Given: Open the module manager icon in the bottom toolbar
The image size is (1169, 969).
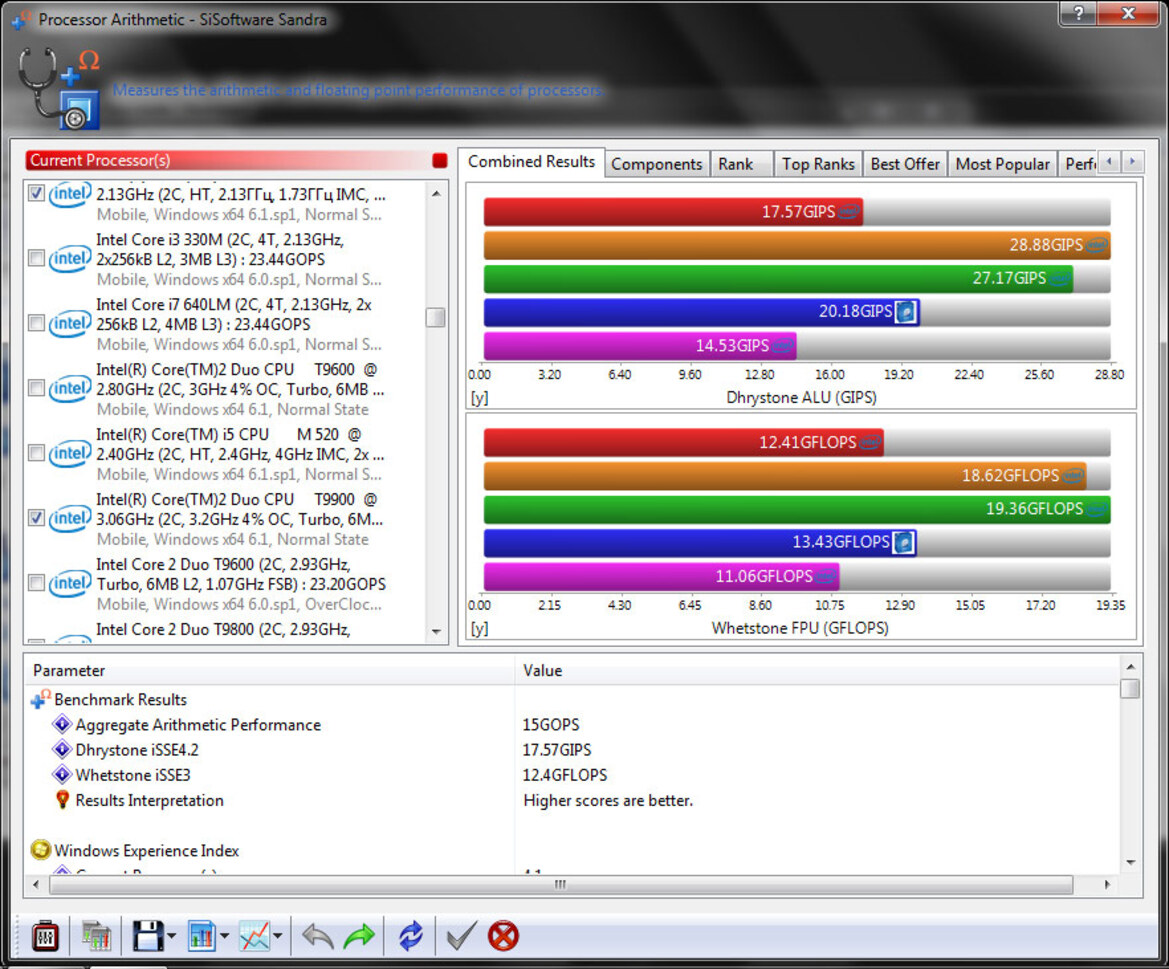Looking at the screenshot, I should pos(45,936).
